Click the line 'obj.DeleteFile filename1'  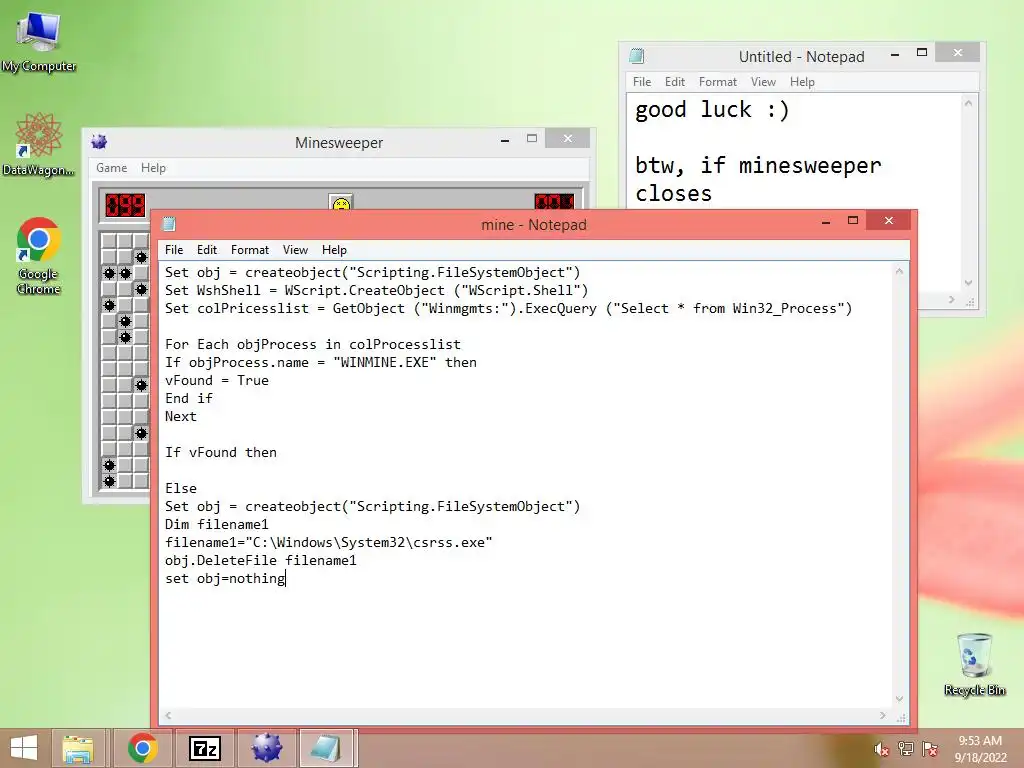[x=261, y=560]
